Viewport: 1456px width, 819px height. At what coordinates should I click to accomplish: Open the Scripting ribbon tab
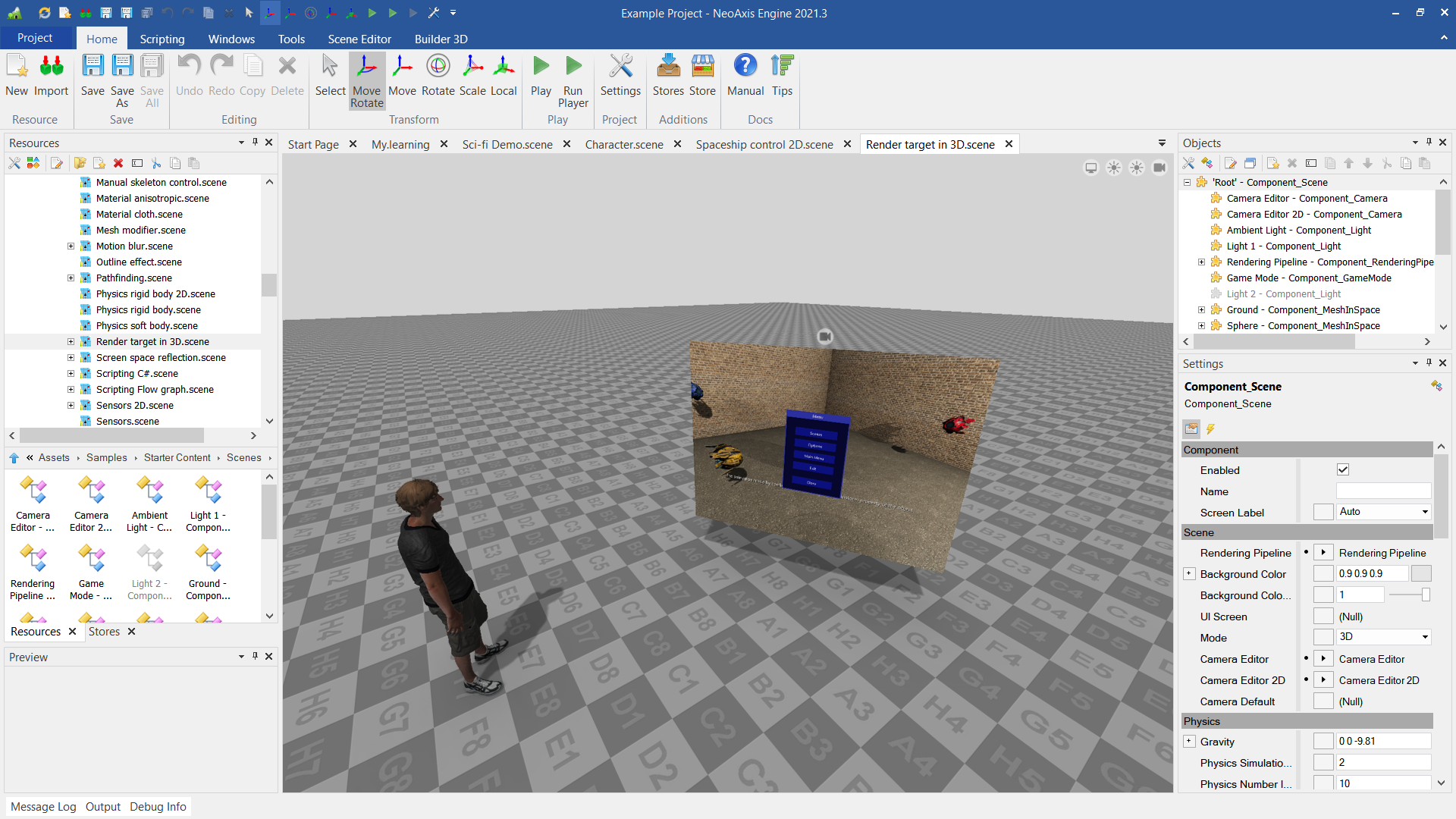click(x=162, y=39)
